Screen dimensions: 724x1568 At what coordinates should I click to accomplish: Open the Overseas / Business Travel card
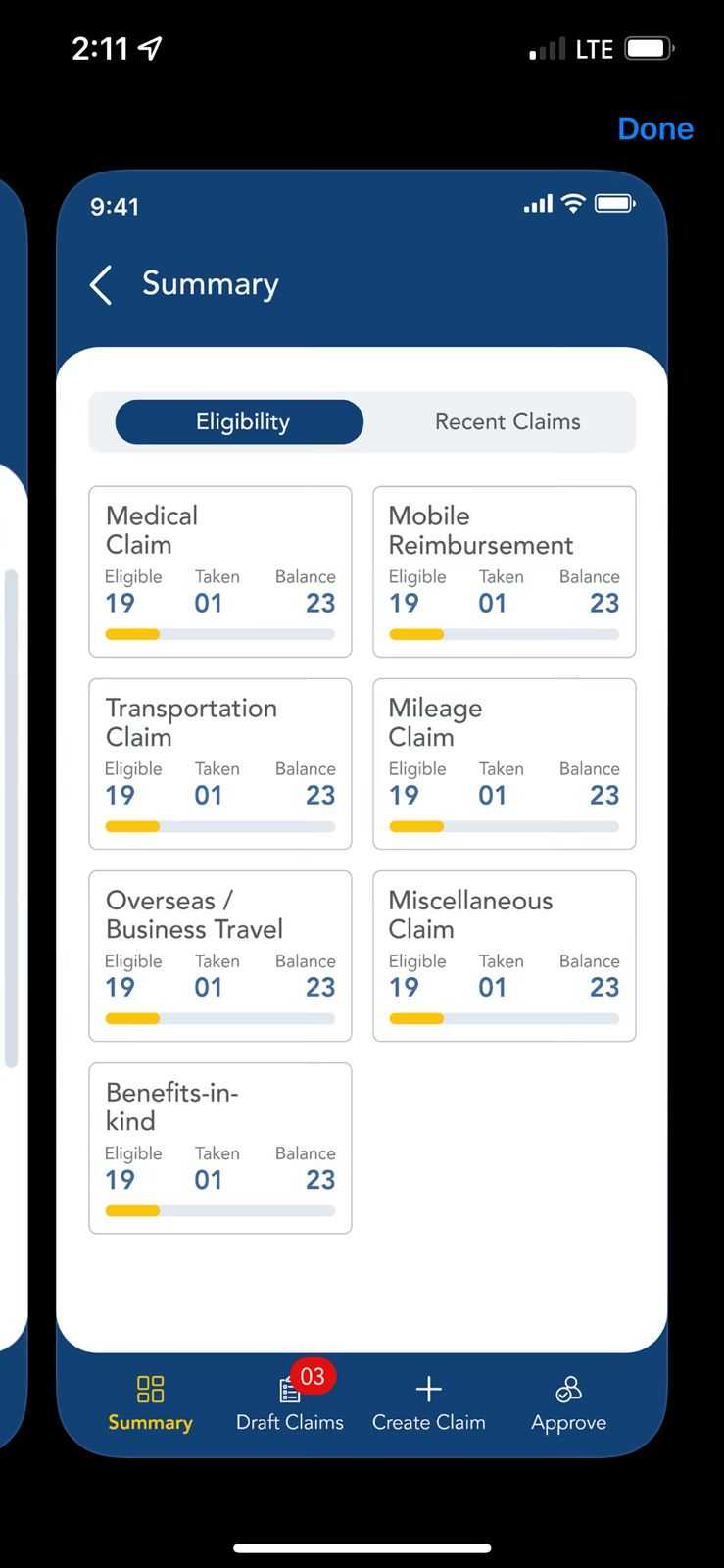click(x=220, y=955)
